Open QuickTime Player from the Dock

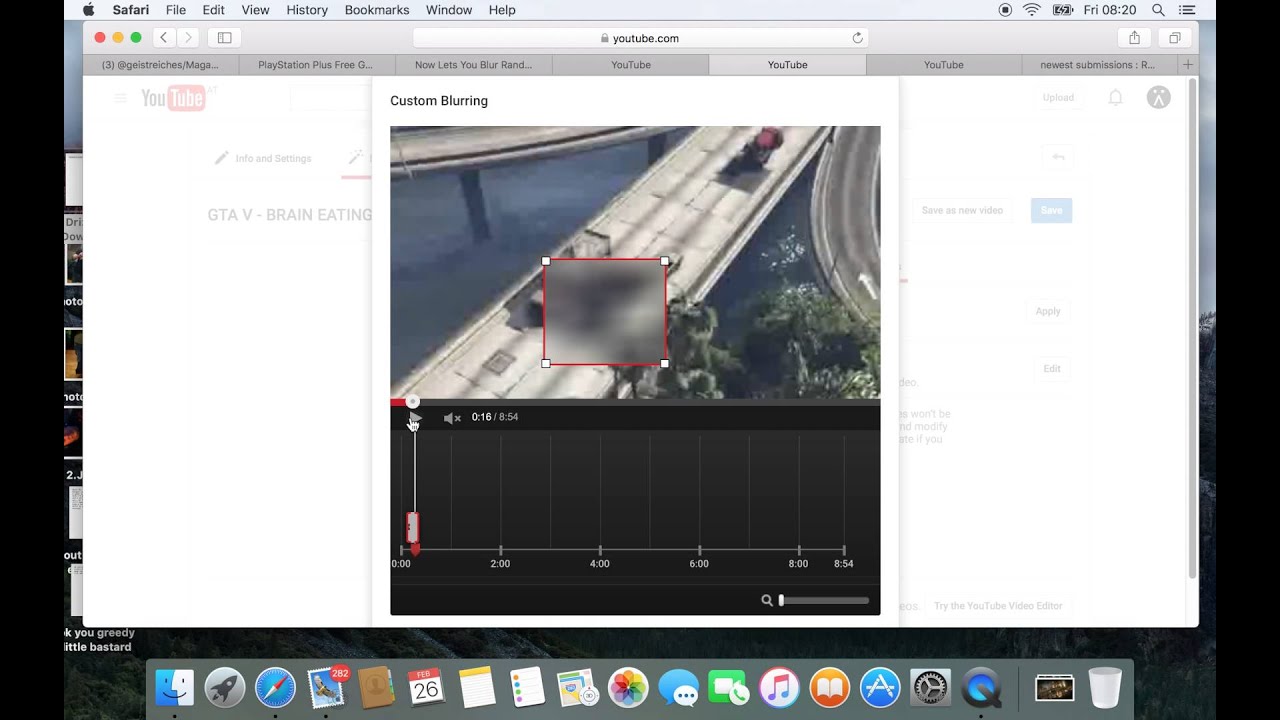981,688
